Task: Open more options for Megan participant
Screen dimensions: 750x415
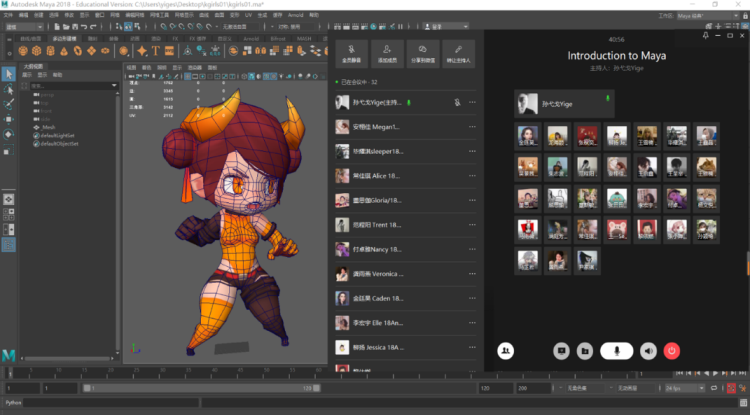Action: tap(472, 127)
